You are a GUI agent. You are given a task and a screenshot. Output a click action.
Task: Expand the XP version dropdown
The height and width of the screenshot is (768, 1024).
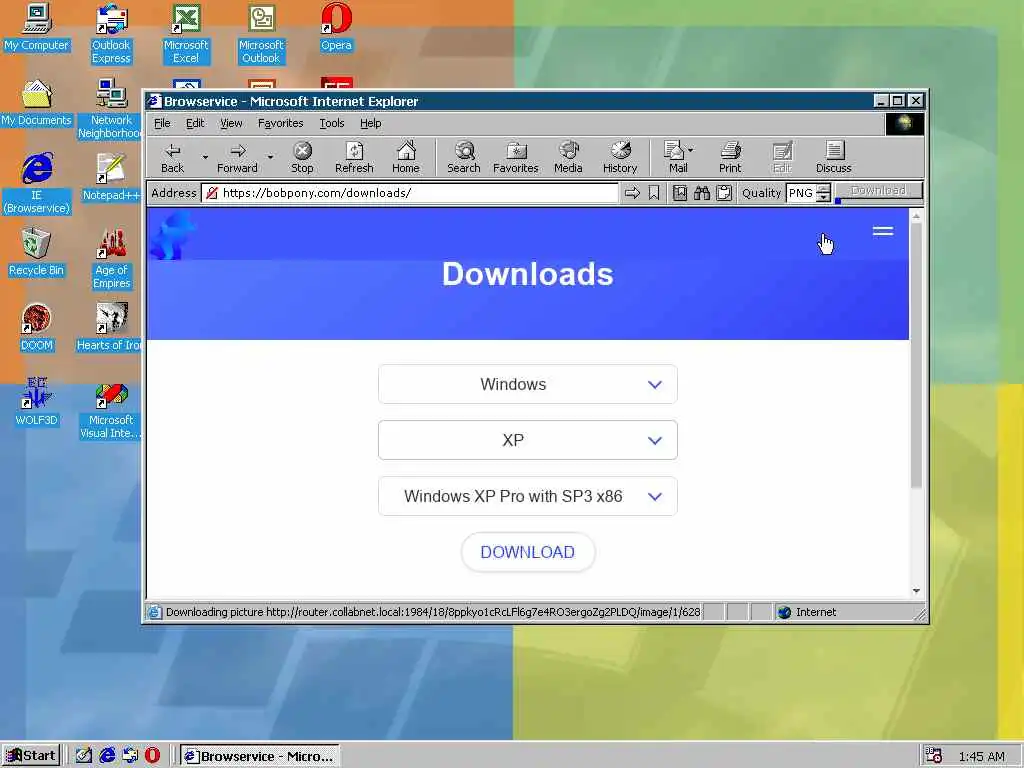[x=528, y=440]
